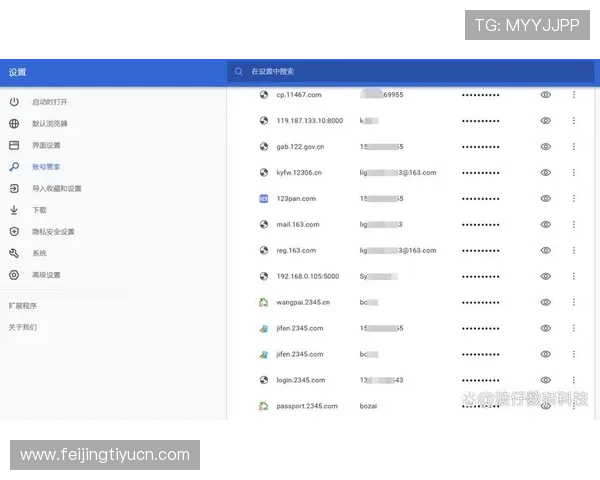This screenshot has height=480, width=600.
Task: Click the favicon for mail.163.com
Action: pyautogui.click(x=264, y=224)
